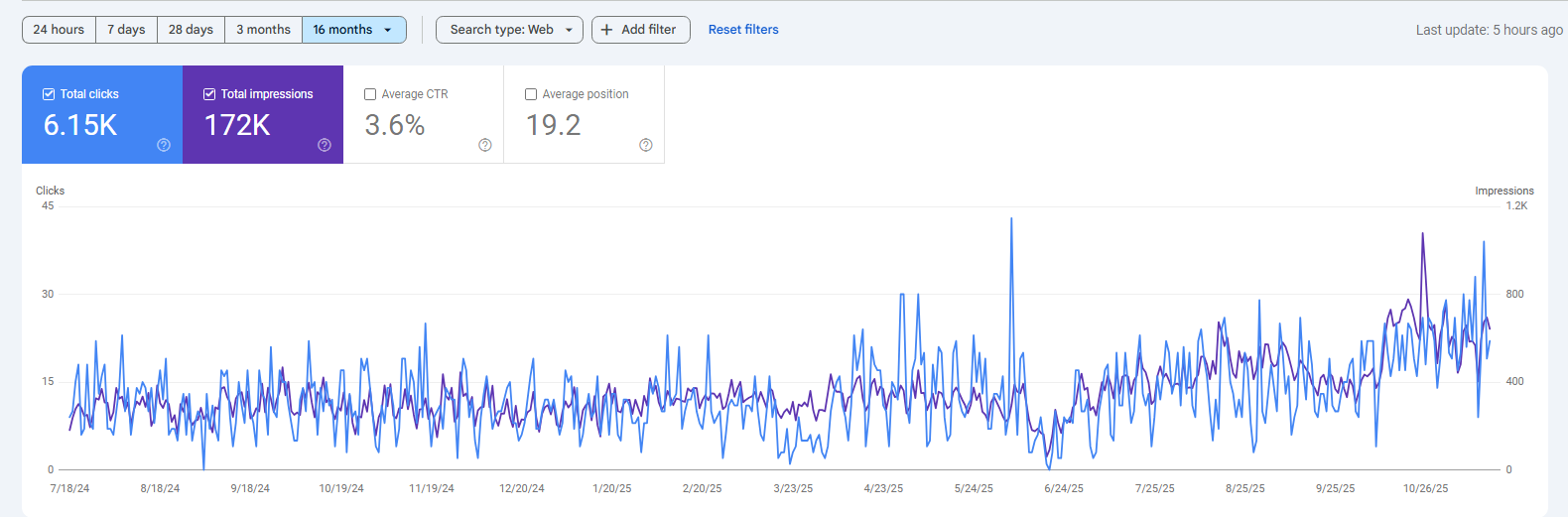This screenshot has width=1568, height=517.
Task: Click the 10/26/25 date label on chart axis
Action: click(1425, 488)
